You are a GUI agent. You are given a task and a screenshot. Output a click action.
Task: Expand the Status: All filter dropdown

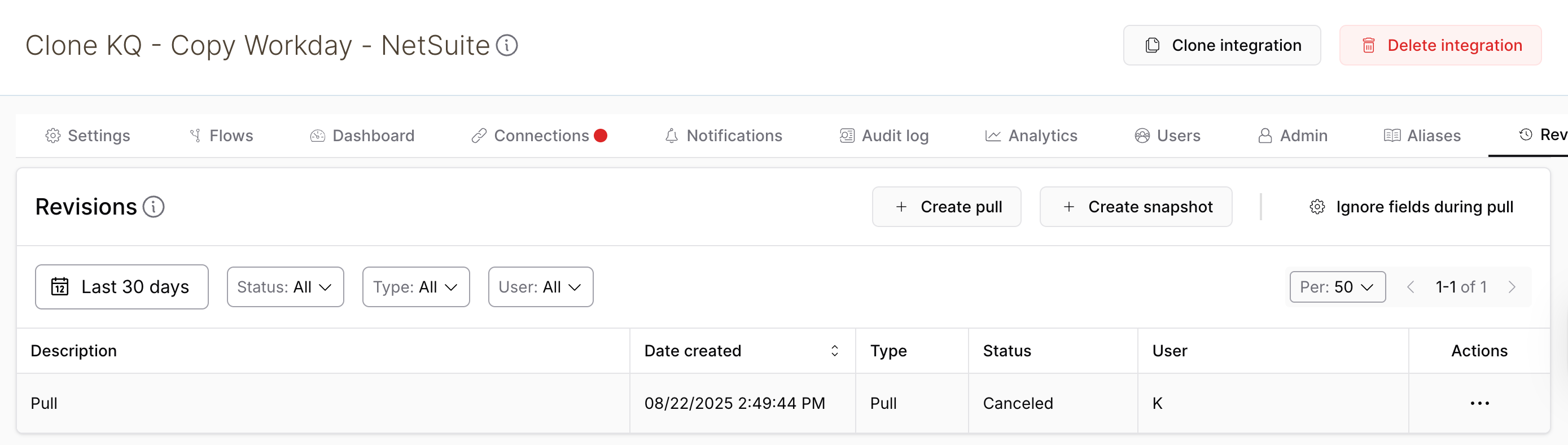[x=286, y=287]
